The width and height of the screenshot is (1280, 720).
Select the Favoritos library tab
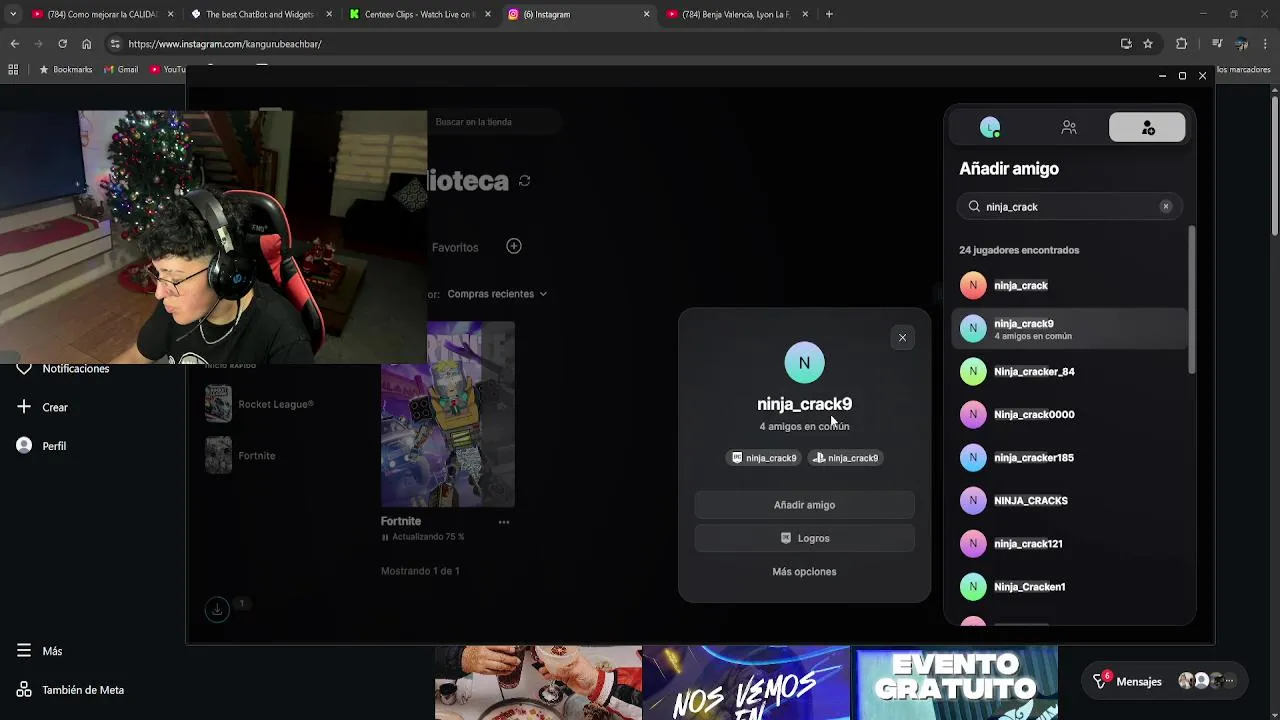(455, 247)
